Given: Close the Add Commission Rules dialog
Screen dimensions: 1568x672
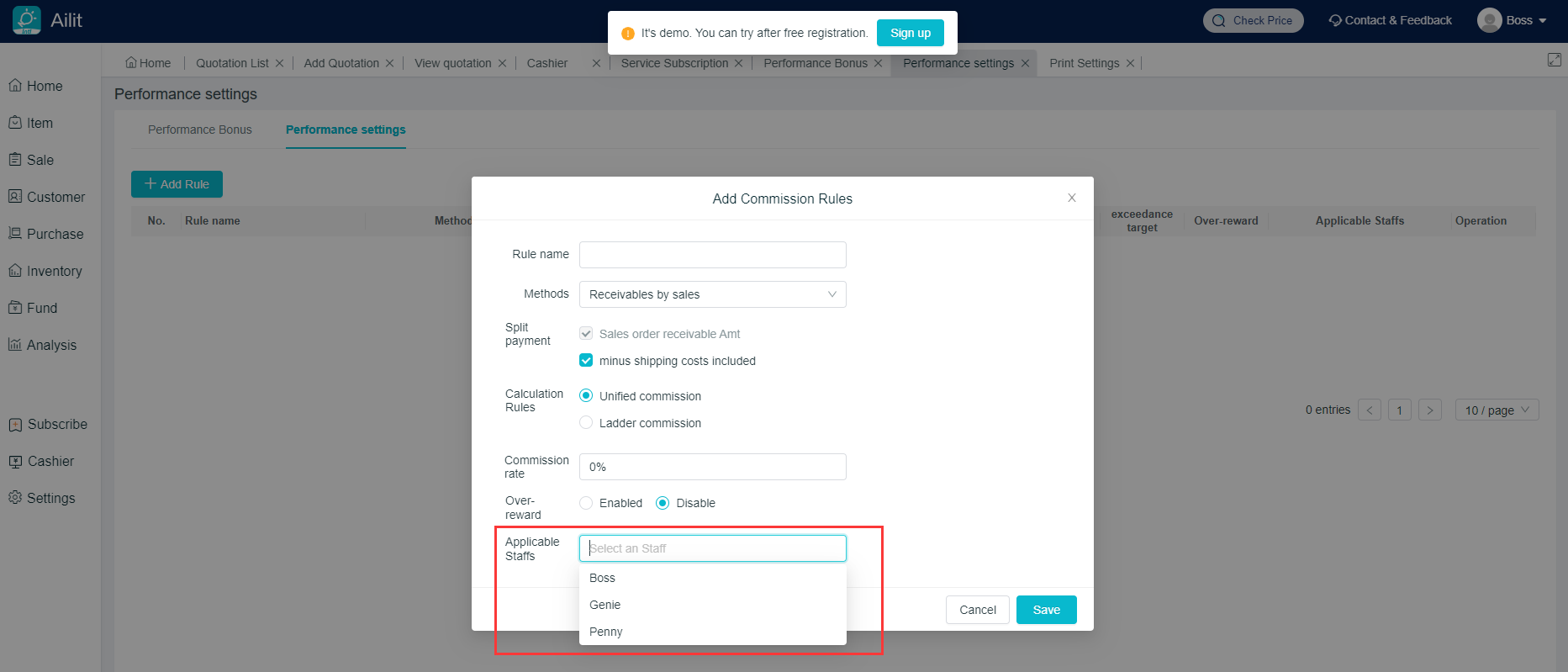Looking at the screenshot, I should (x=1071, y=198).
